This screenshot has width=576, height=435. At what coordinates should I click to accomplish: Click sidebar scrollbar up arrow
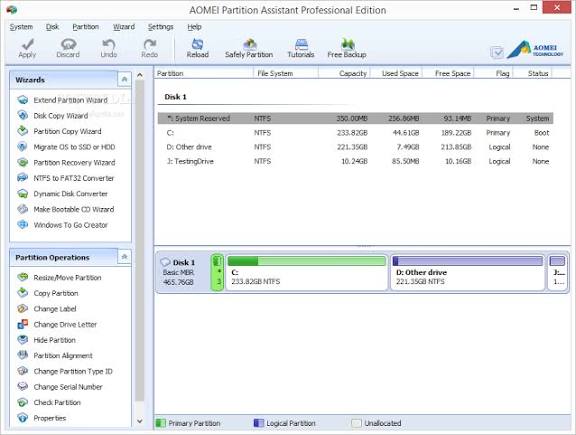pyautogui.click(x=140, y=75)
